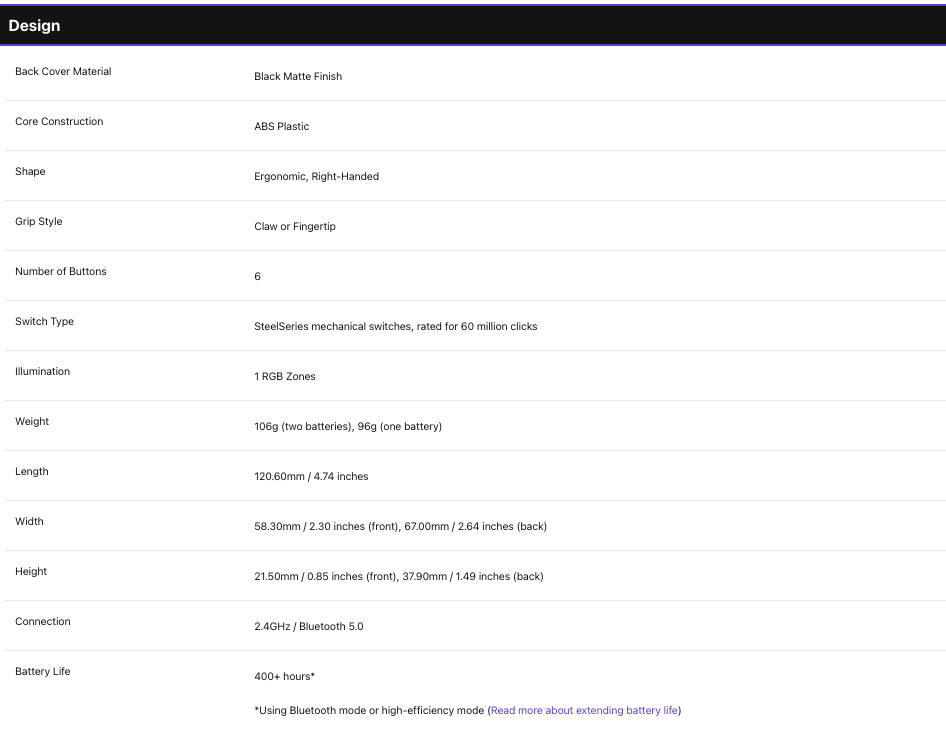The width and height of the screenshot is (946, 729).
Task: Select the Core Construction label
Action: [x=59, y=121]
